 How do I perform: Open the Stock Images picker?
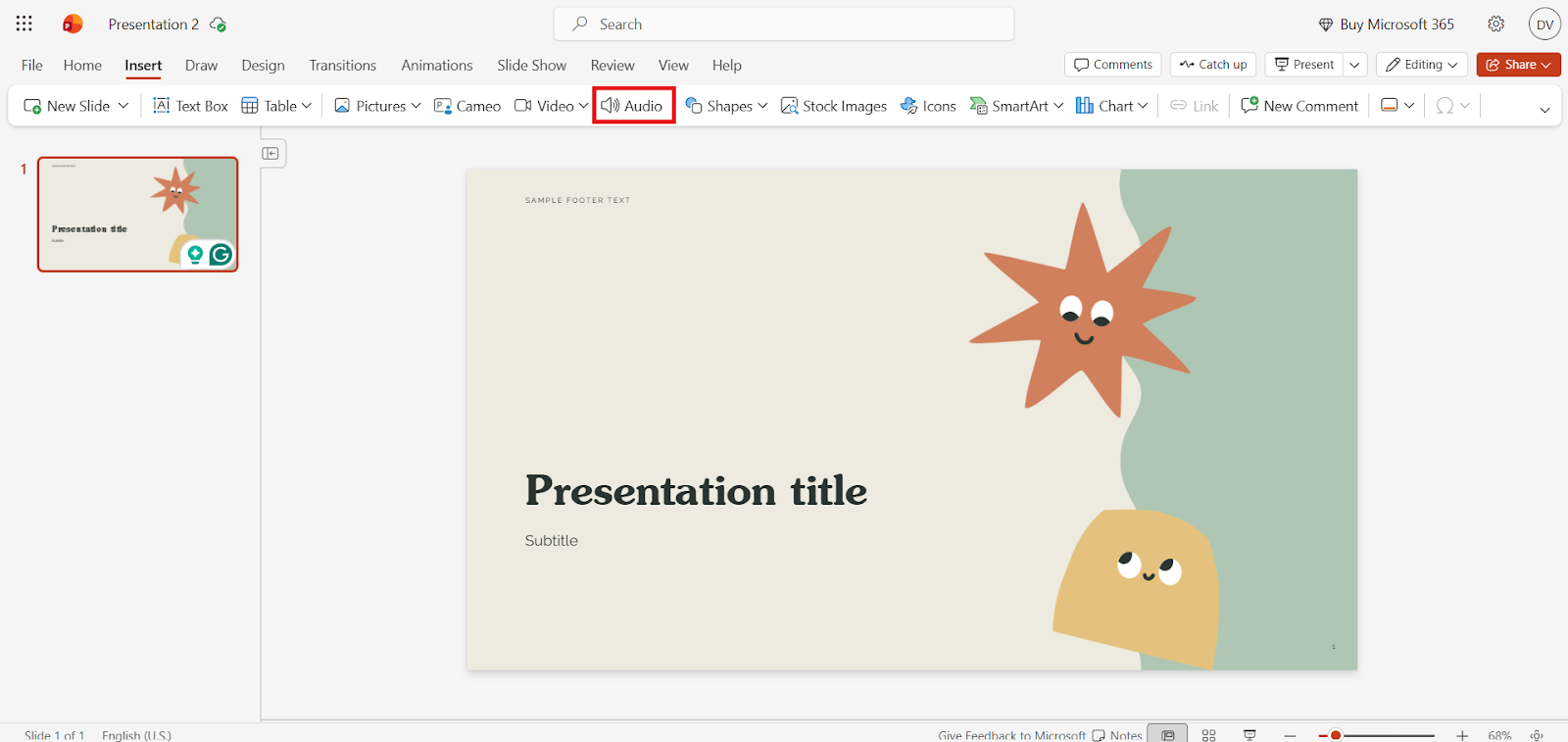tap(834, 106)
